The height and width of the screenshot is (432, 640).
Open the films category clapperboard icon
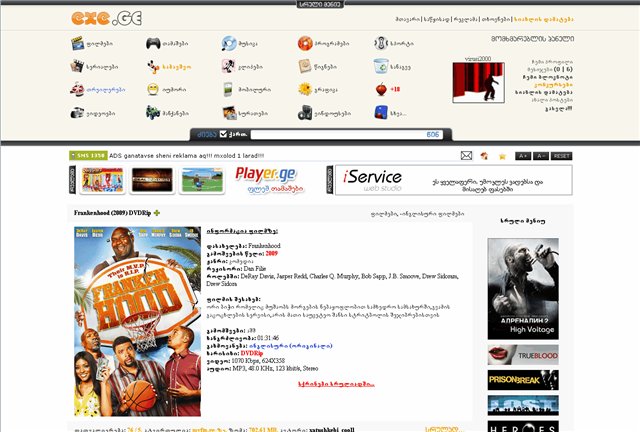(77, 43)
